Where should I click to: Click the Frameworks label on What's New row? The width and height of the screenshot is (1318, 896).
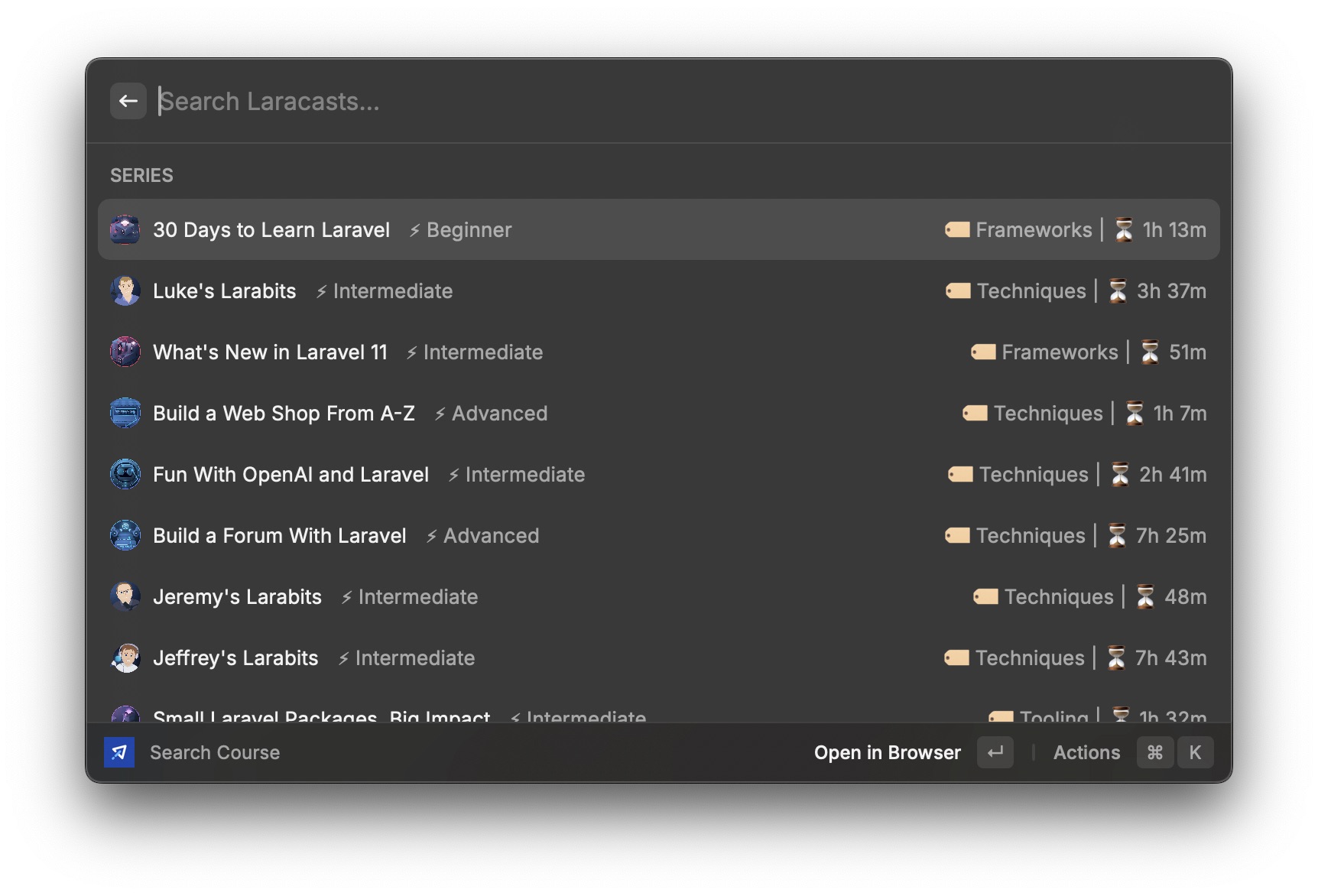coord(1060,352)
